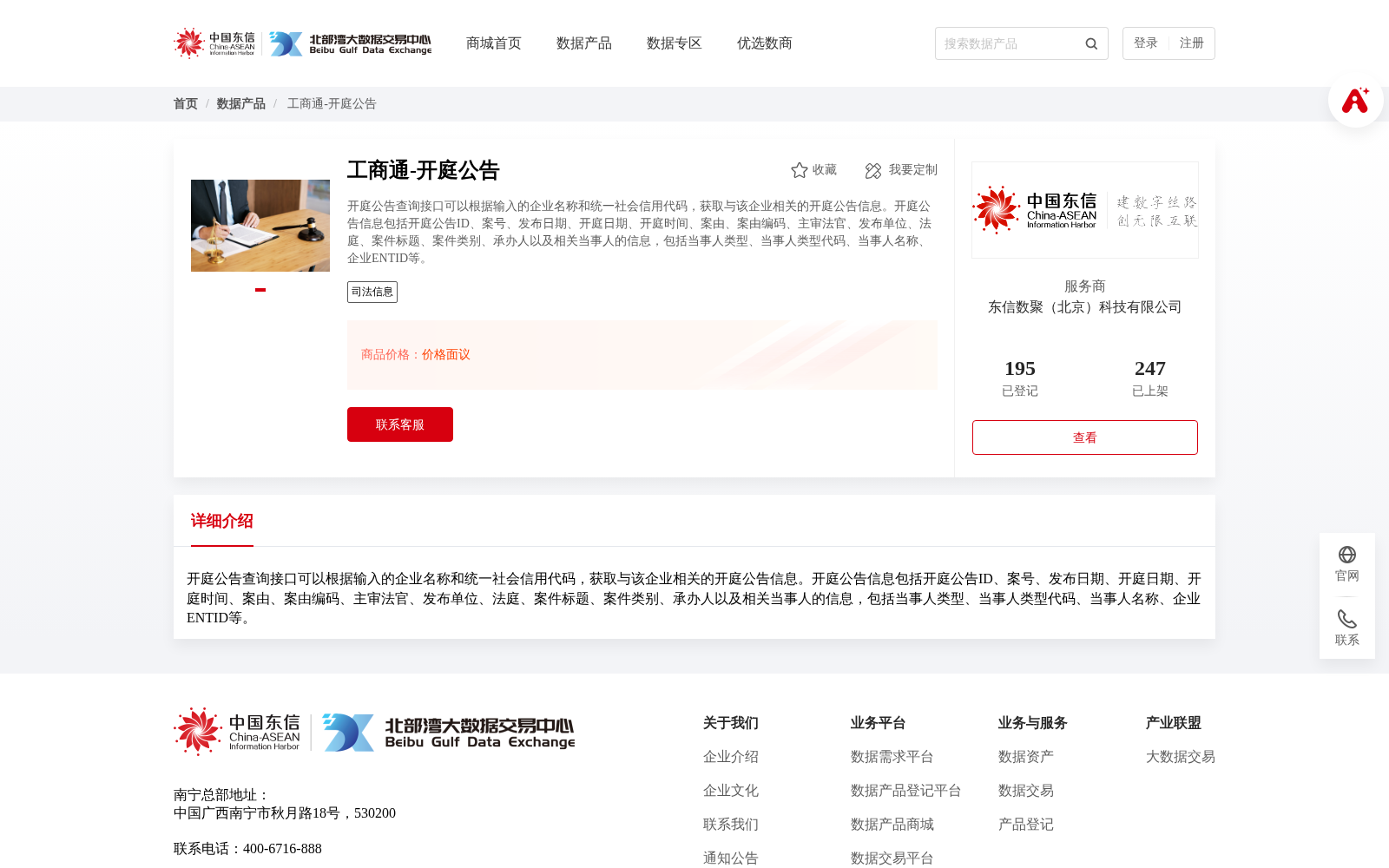
Task: Open the 数据专区 nav item
Action: [675, 43]
